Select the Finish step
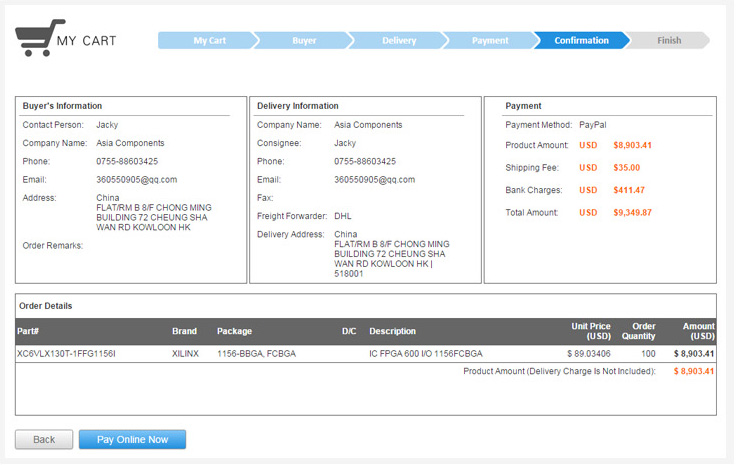This screenshot has width=736, height=465. [669, 41]
